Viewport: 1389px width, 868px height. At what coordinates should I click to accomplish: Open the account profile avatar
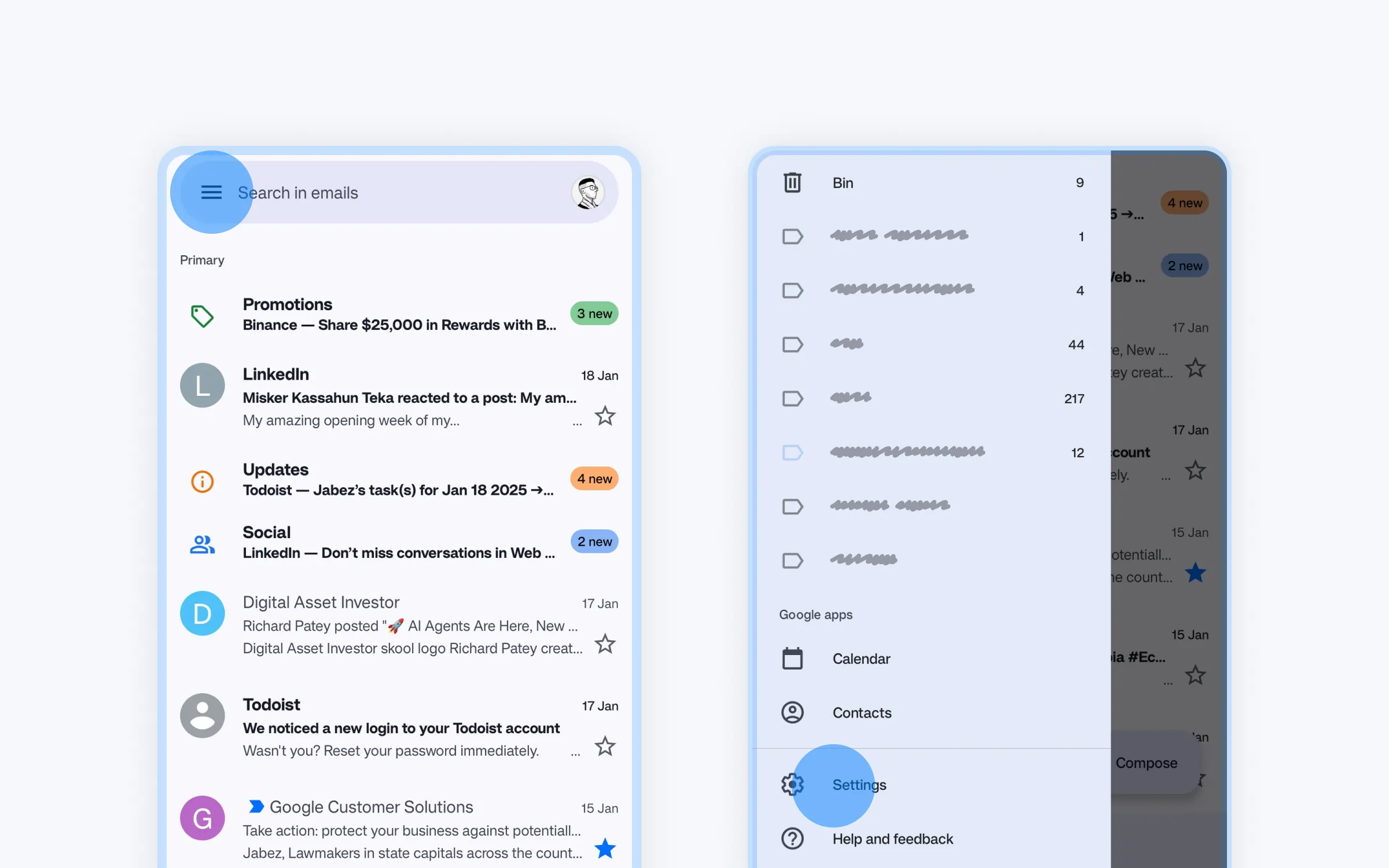588,193
